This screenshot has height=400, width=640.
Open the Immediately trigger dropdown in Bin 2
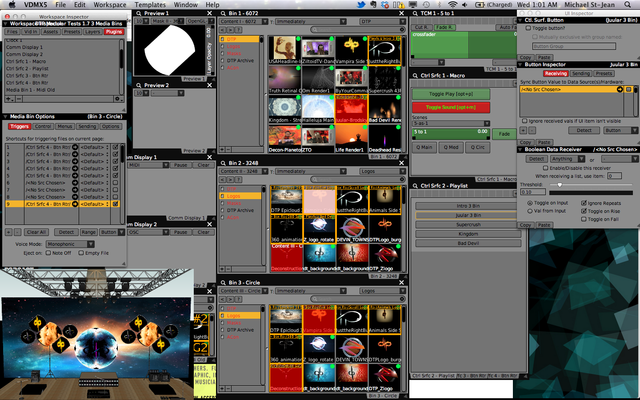311,171
